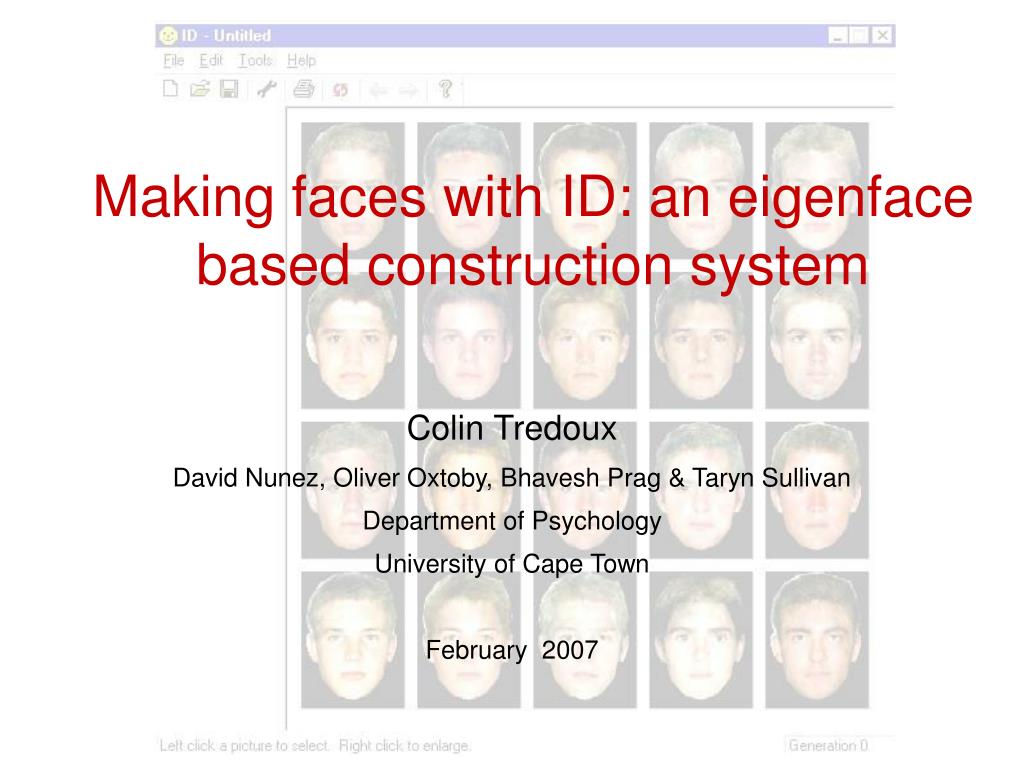1024x768 pixels.
Task: Click the Forward arrow toolbar icon
Action: [x=409, y=90]
